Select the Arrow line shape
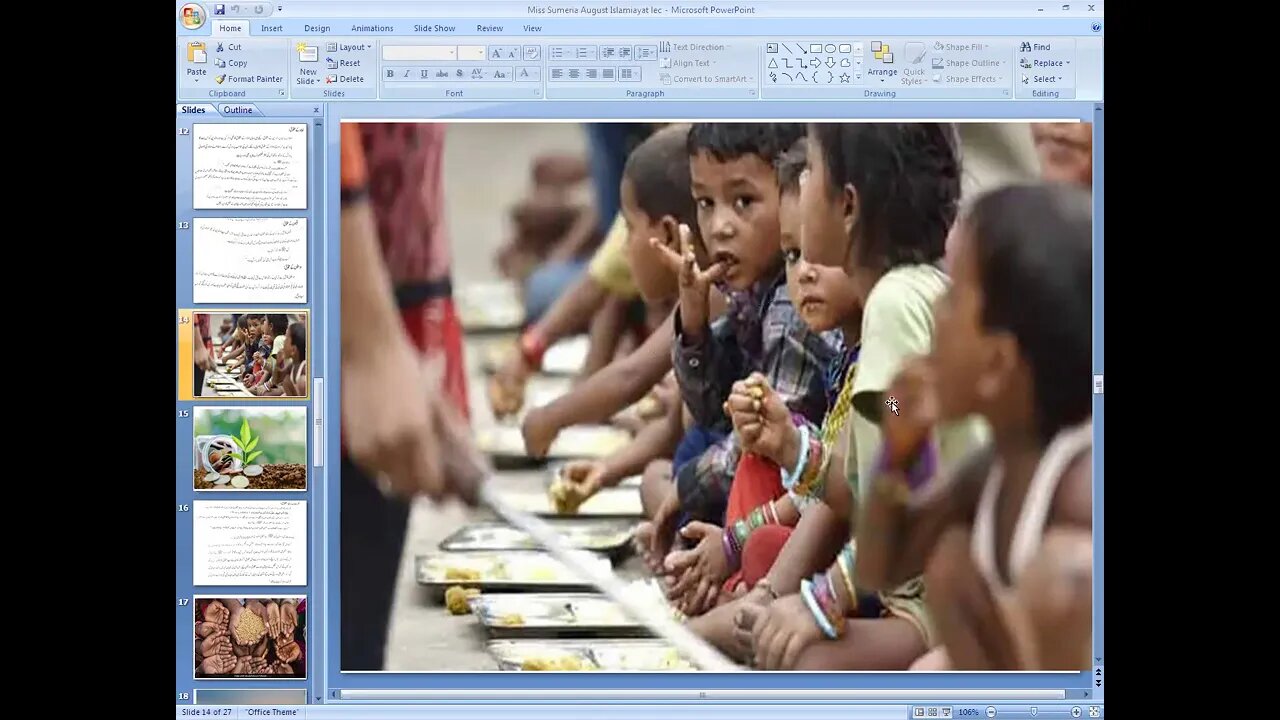 pyautogui.click(x=801, y=48)
